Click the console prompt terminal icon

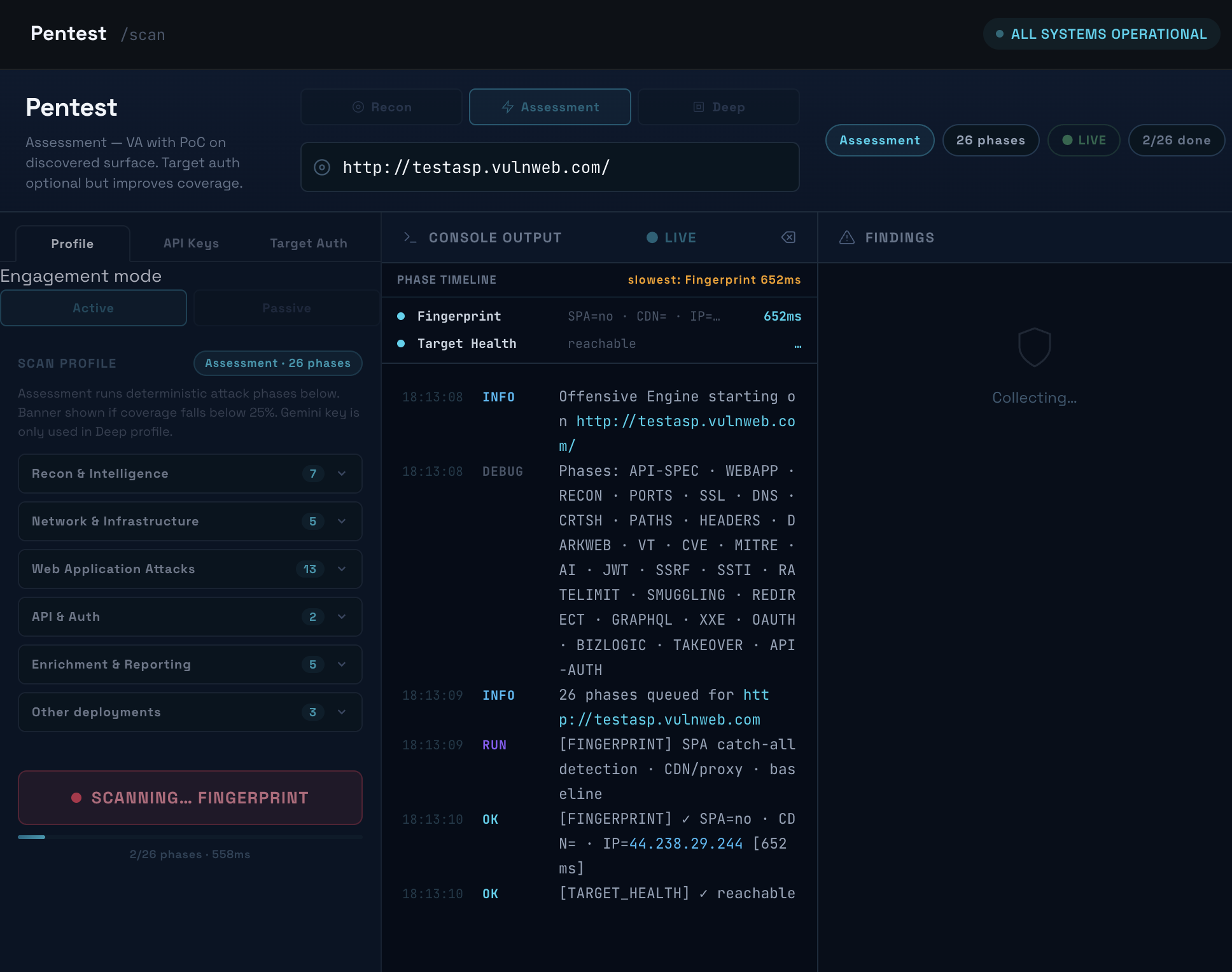(410, 237)
